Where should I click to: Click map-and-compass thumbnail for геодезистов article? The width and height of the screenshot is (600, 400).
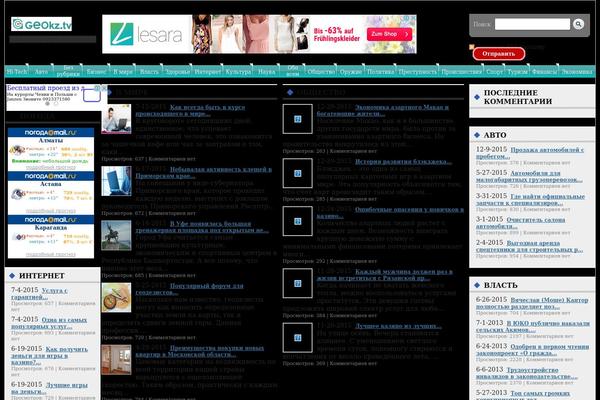click(x=116, y=297)
